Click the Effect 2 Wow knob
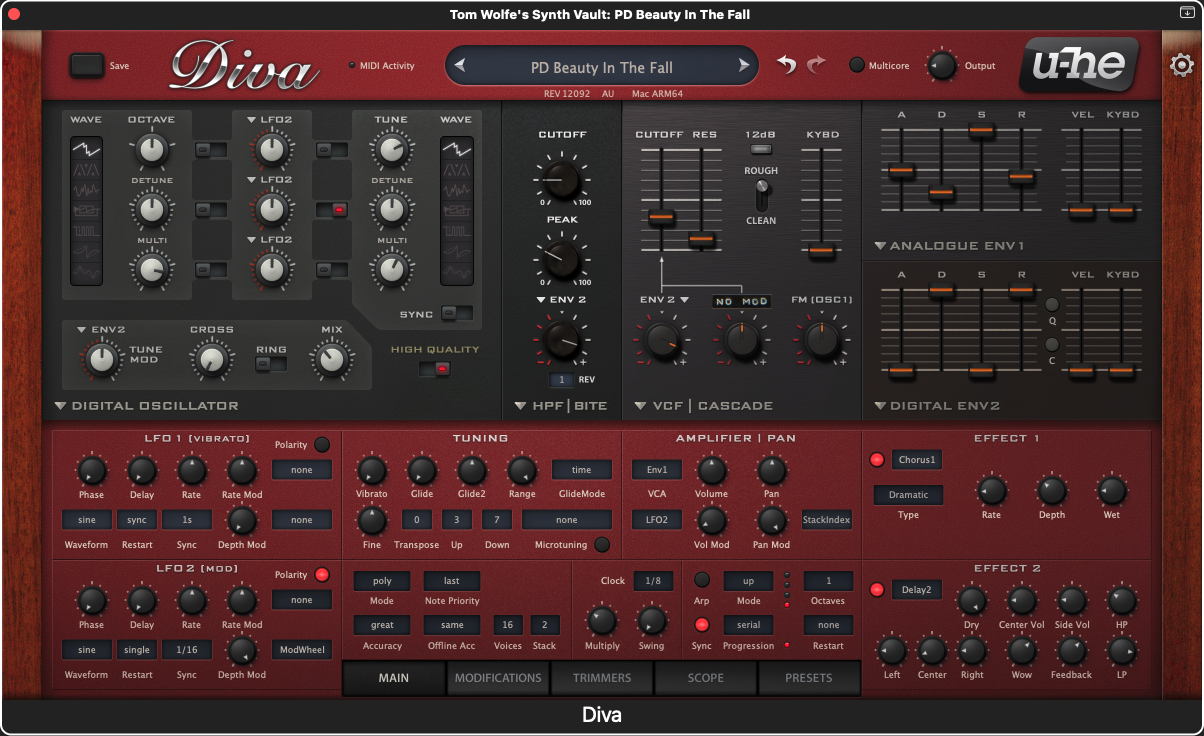Image resolution: width=1204 pixels, height=736 pixels. [1021, 651]
